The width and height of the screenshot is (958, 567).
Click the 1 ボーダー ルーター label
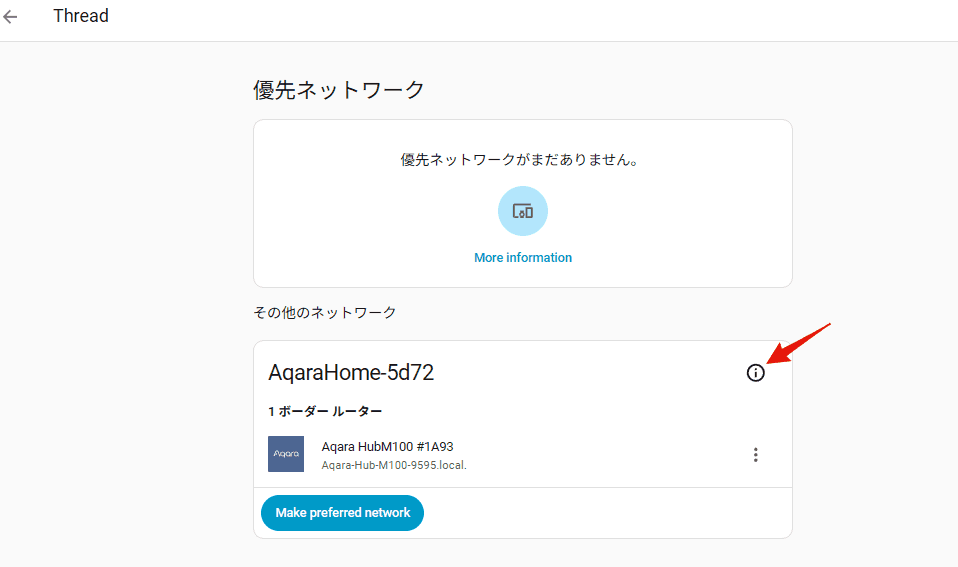pyautogui.click(x=325, y=411)
